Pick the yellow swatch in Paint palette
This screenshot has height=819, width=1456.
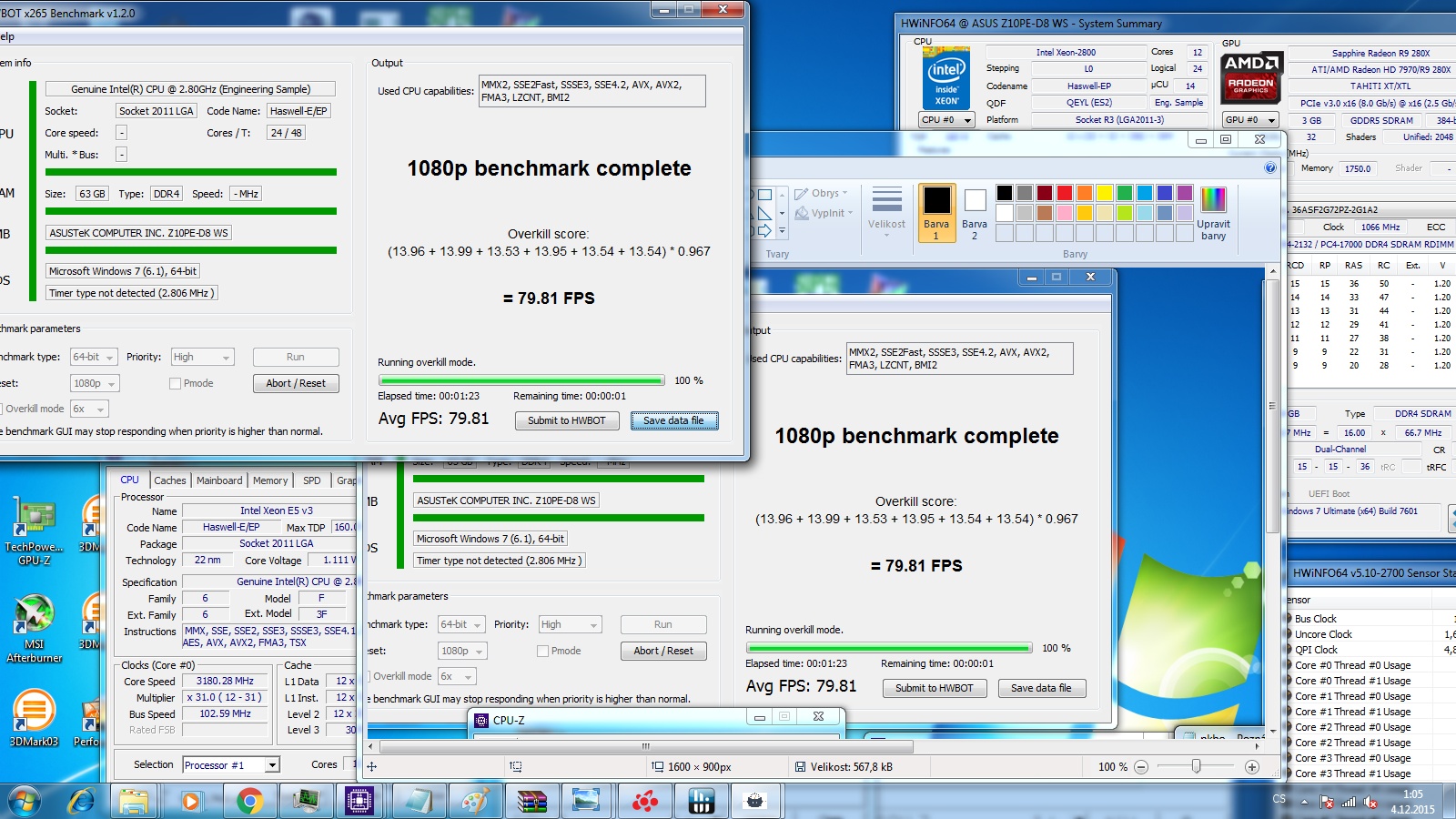[x=1104, y=193]
